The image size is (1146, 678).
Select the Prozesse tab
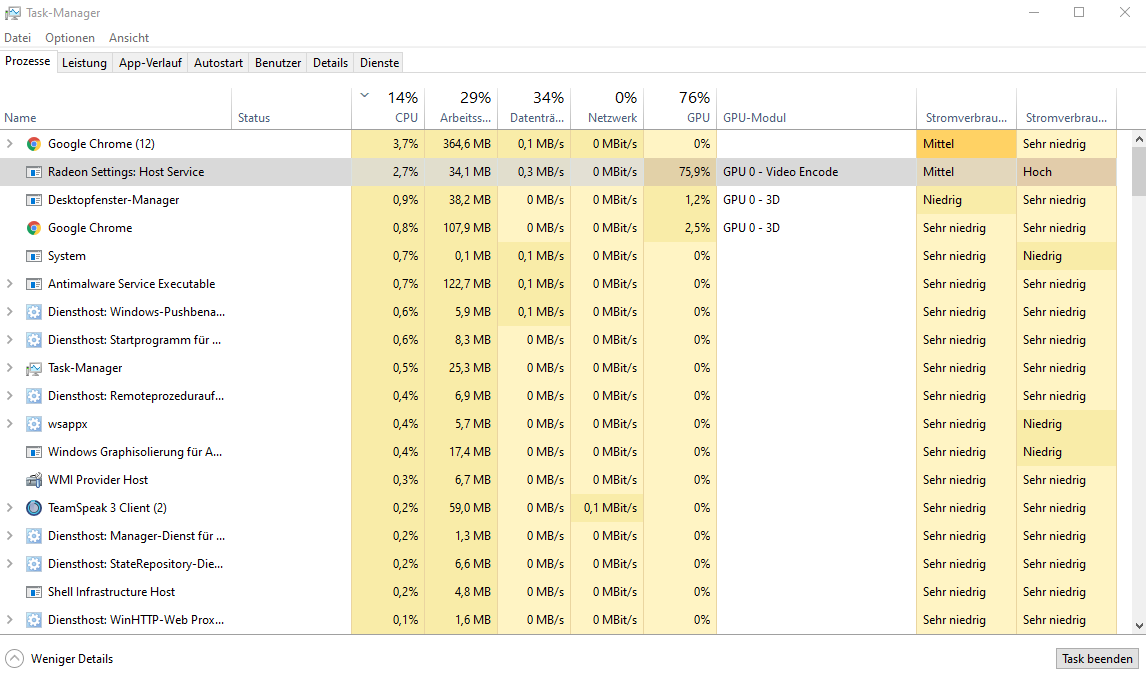(x=28, y=61)
